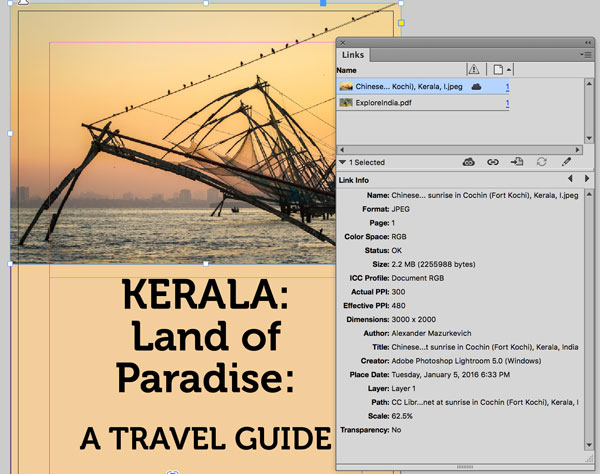Image resolution: width=600 pixels, height=474 pixels.
Task: Click the cloud icon on Chinese jpeg link
Action: pos(476,87)
